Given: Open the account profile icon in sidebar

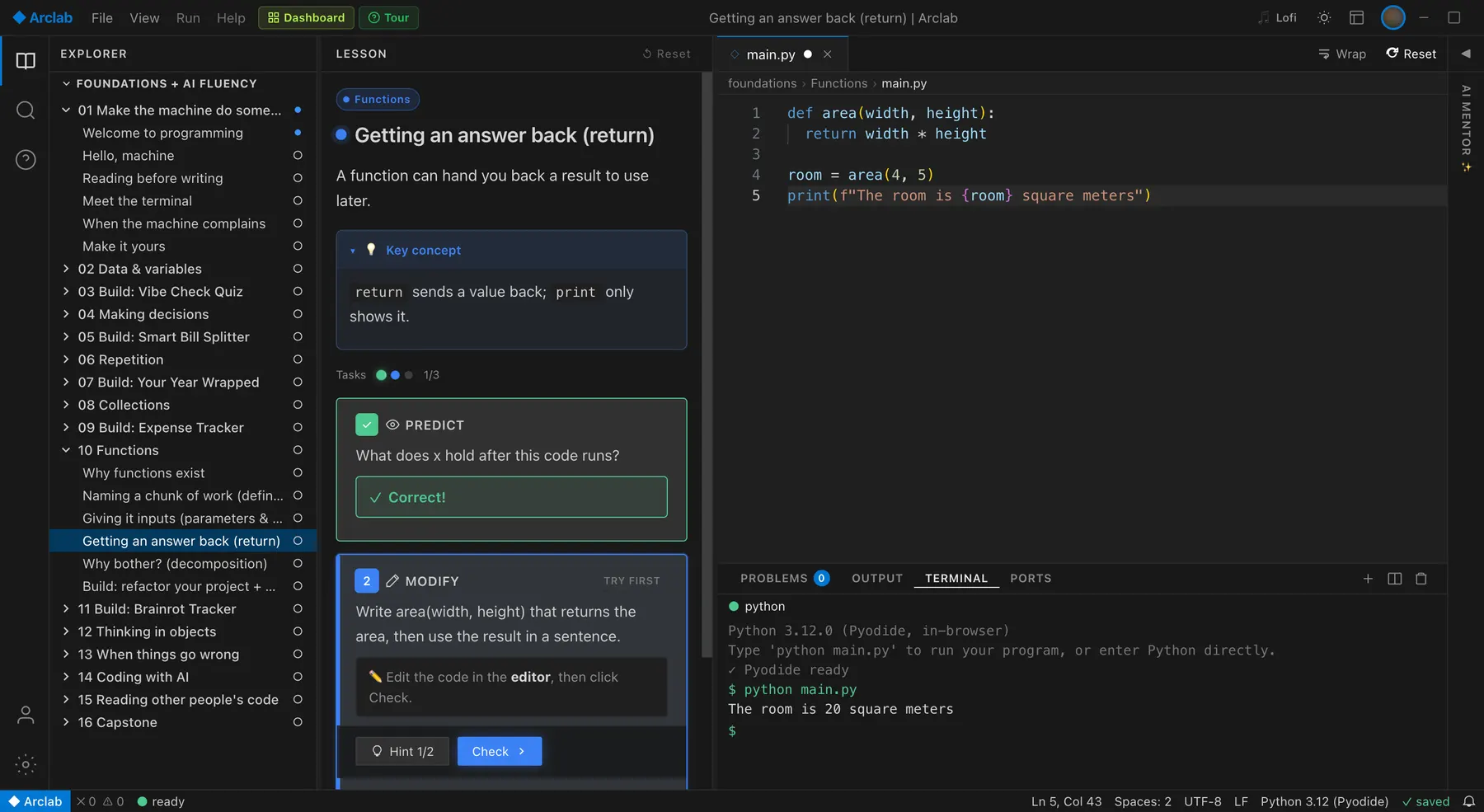Looking at the screenshot, I should pos(26,715).
